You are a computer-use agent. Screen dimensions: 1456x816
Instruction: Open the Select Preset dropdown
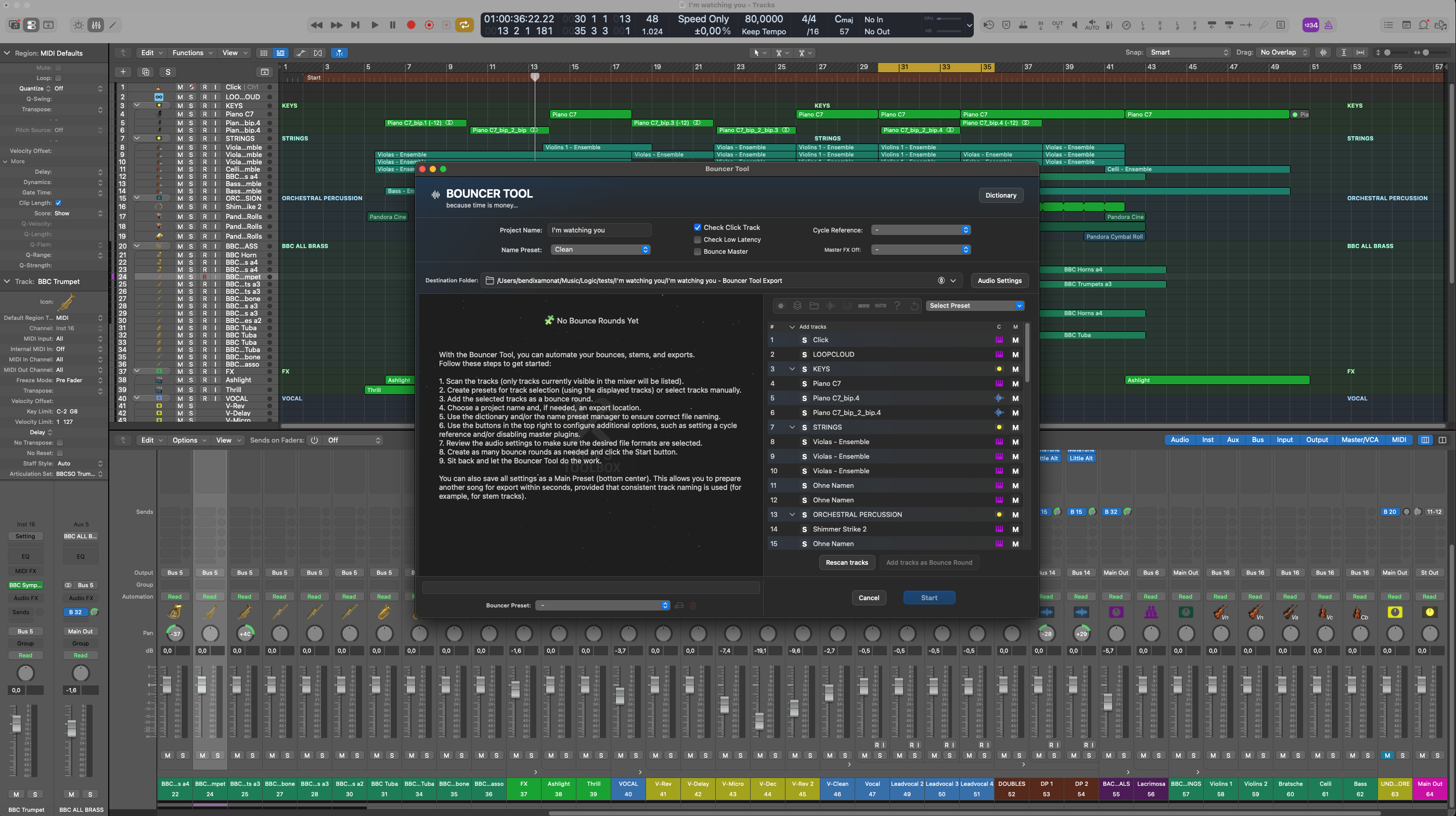click(975, 306)
